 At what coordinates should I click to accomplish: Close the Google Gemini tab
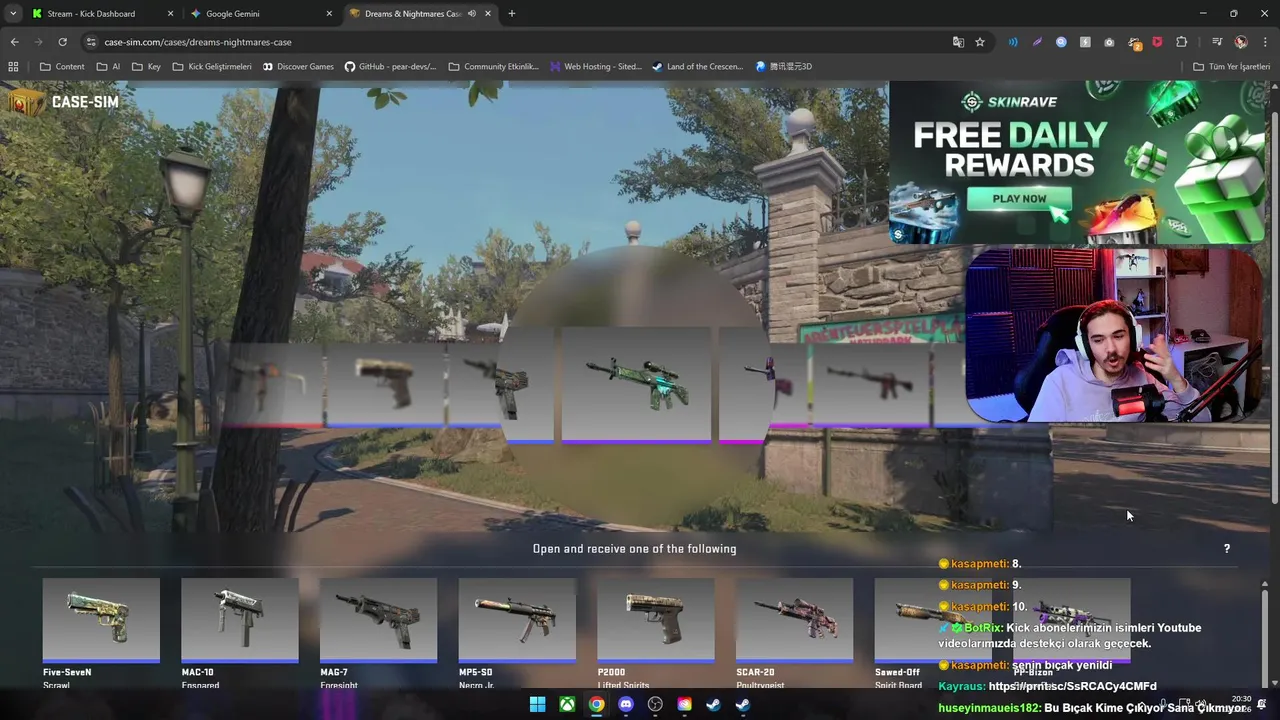pos(329,14)
